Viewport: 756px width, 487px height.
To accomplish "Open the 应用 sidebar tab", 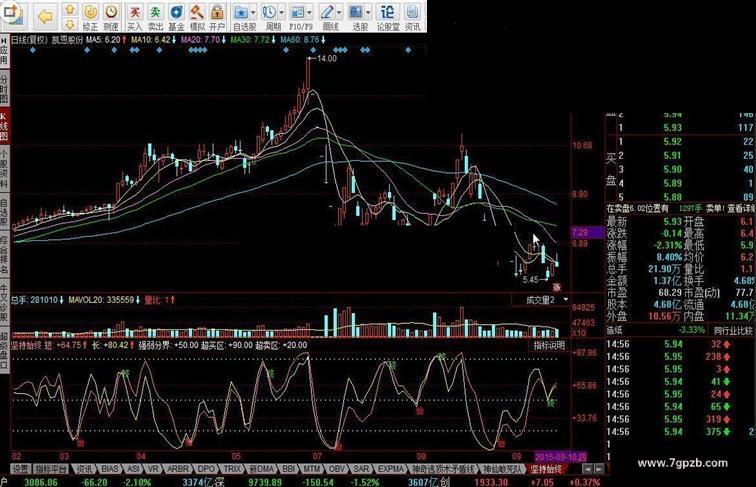I will 4,52.
